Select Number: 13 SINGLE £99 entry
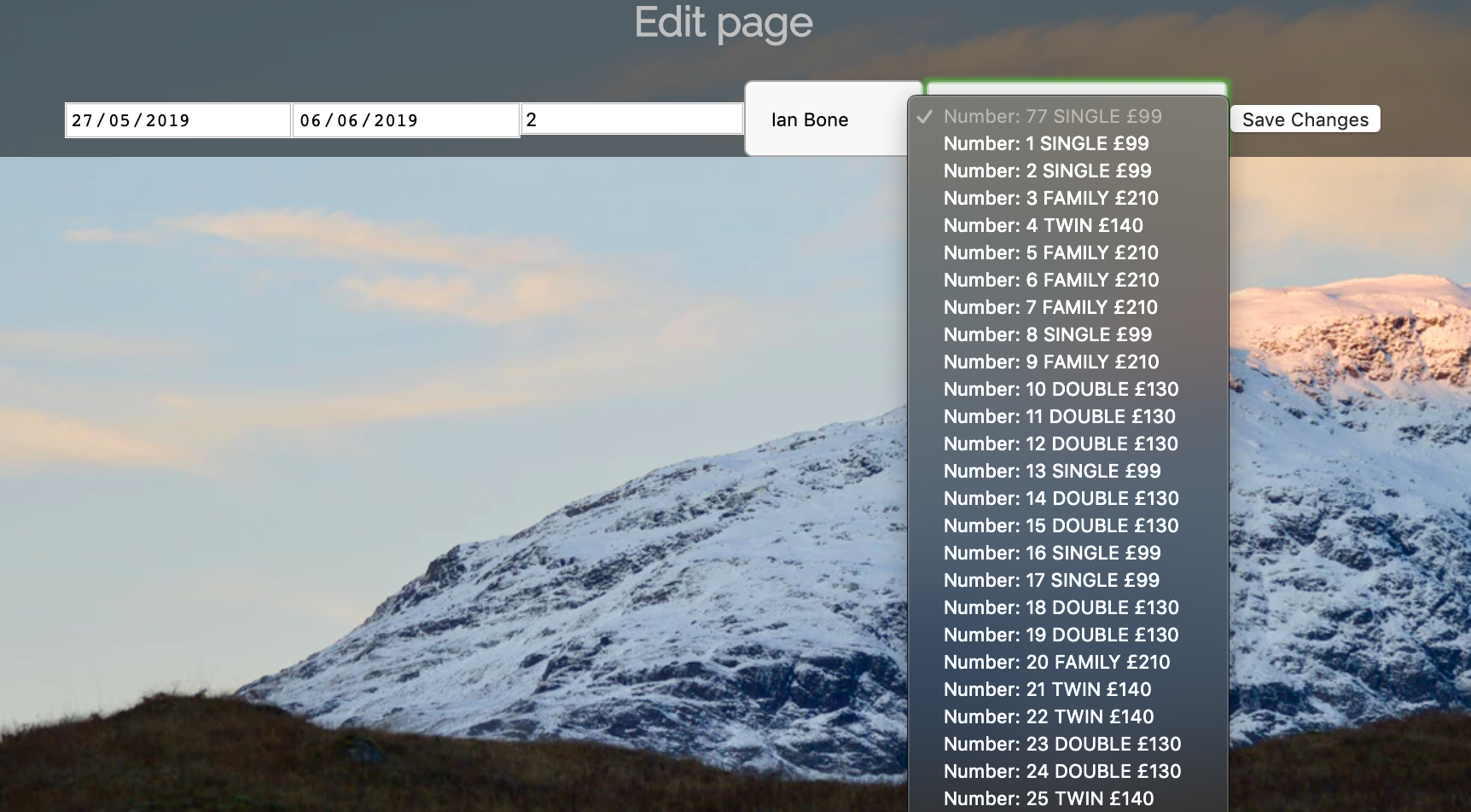 click(x=1051, y=471)
